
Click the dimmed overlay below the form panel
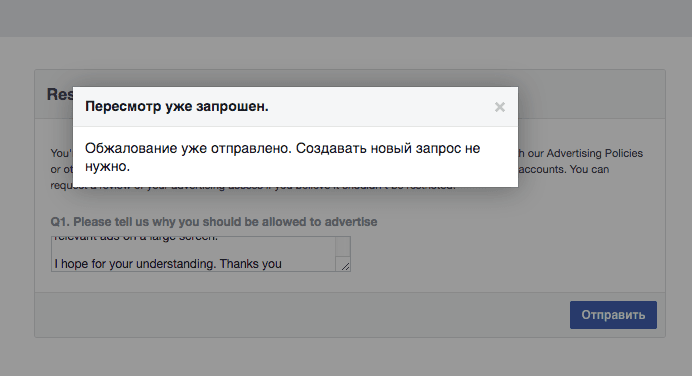point(346,357)
